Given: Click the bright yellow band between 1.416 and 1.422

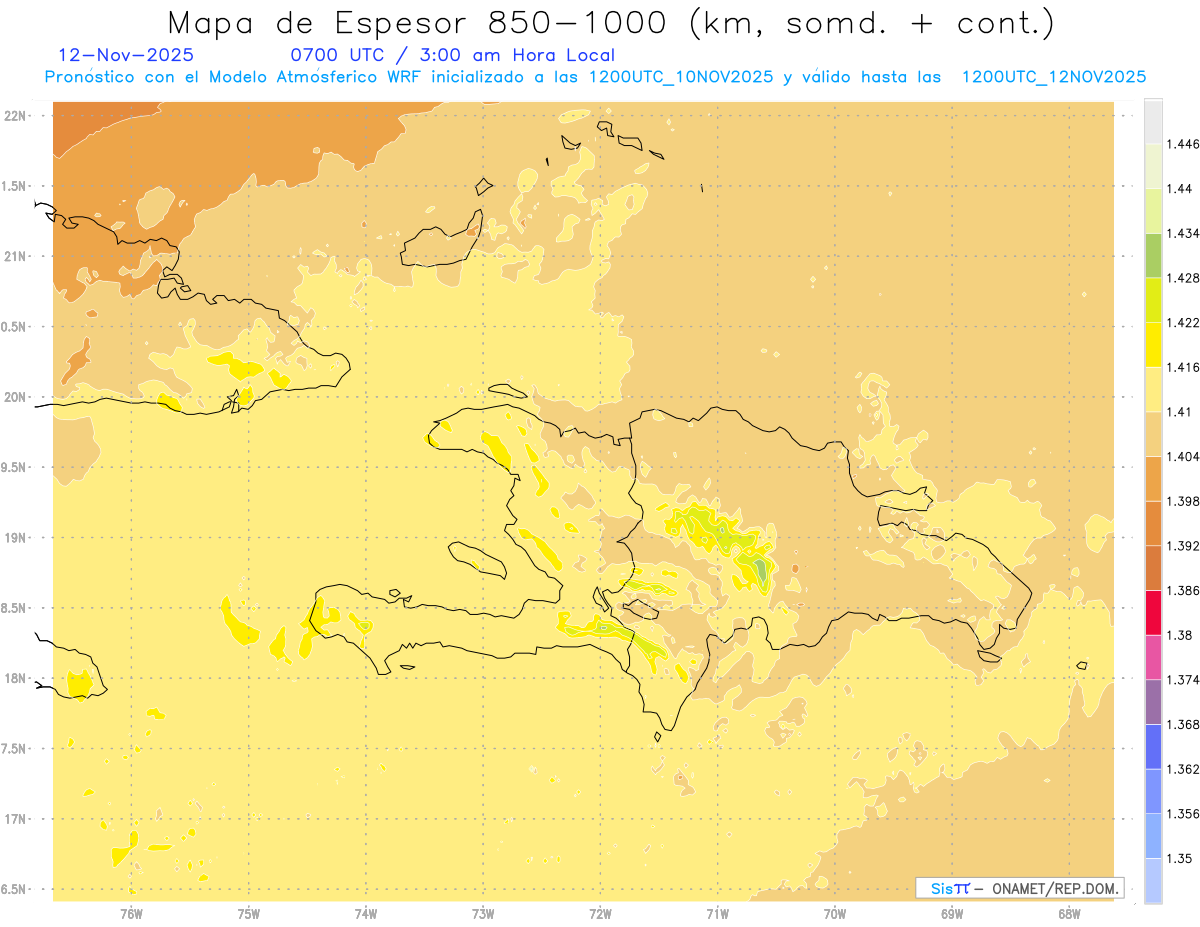Looking at the screenshot, I should [x=1153, y=344].
